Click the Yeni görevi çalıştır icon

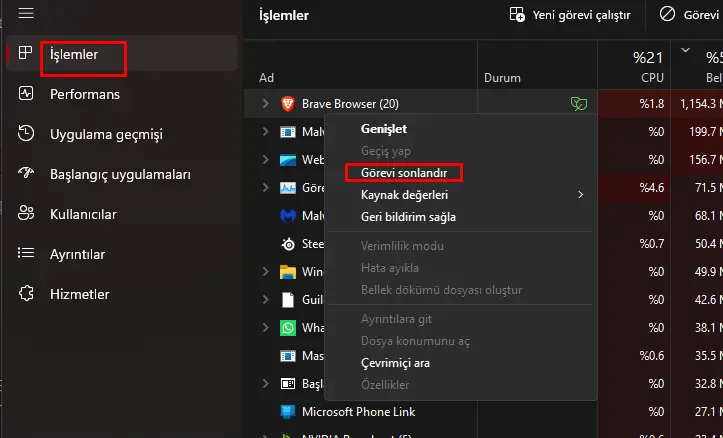tap(517, 14)
